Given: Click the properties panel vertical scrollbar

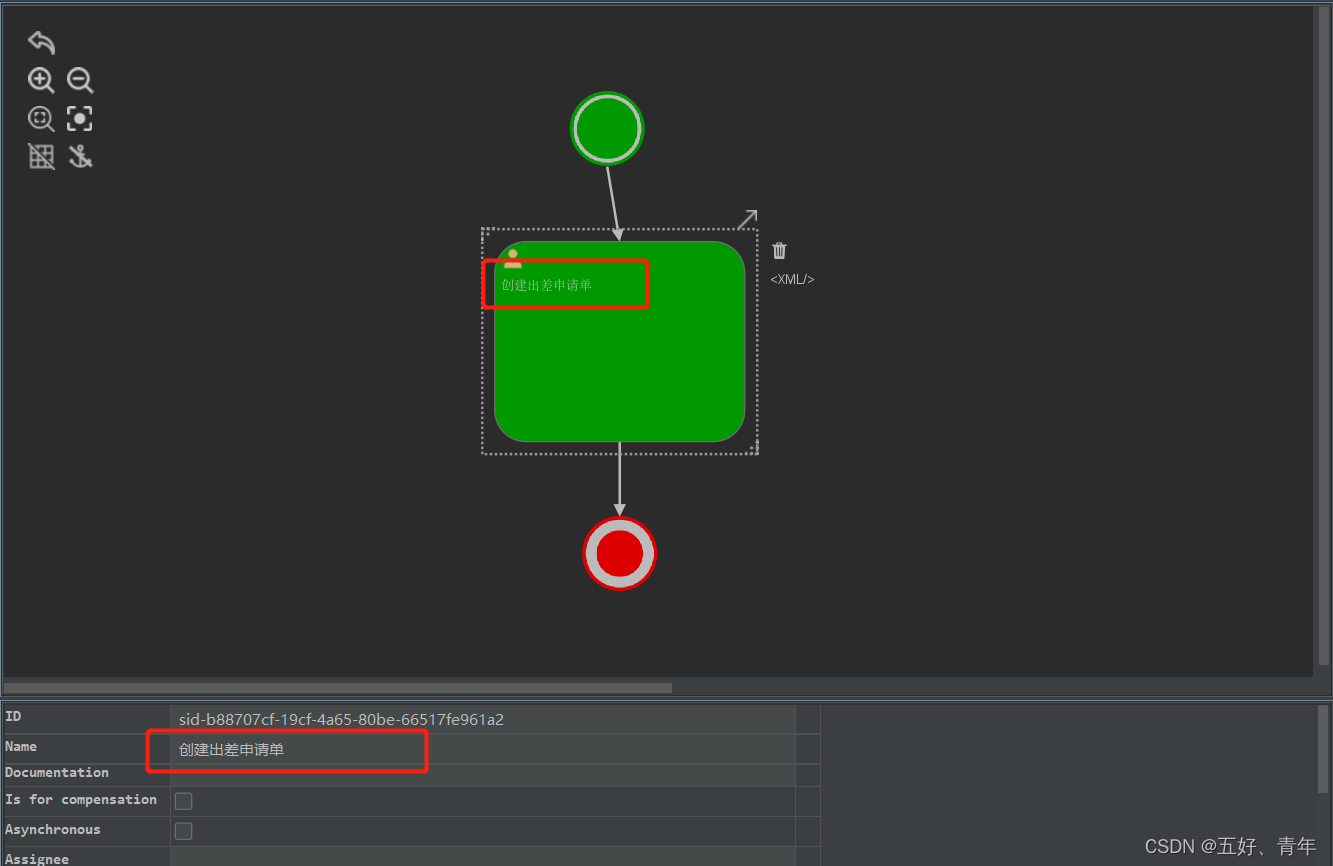Looking at the screenshot, I should tap(1324, 748).
